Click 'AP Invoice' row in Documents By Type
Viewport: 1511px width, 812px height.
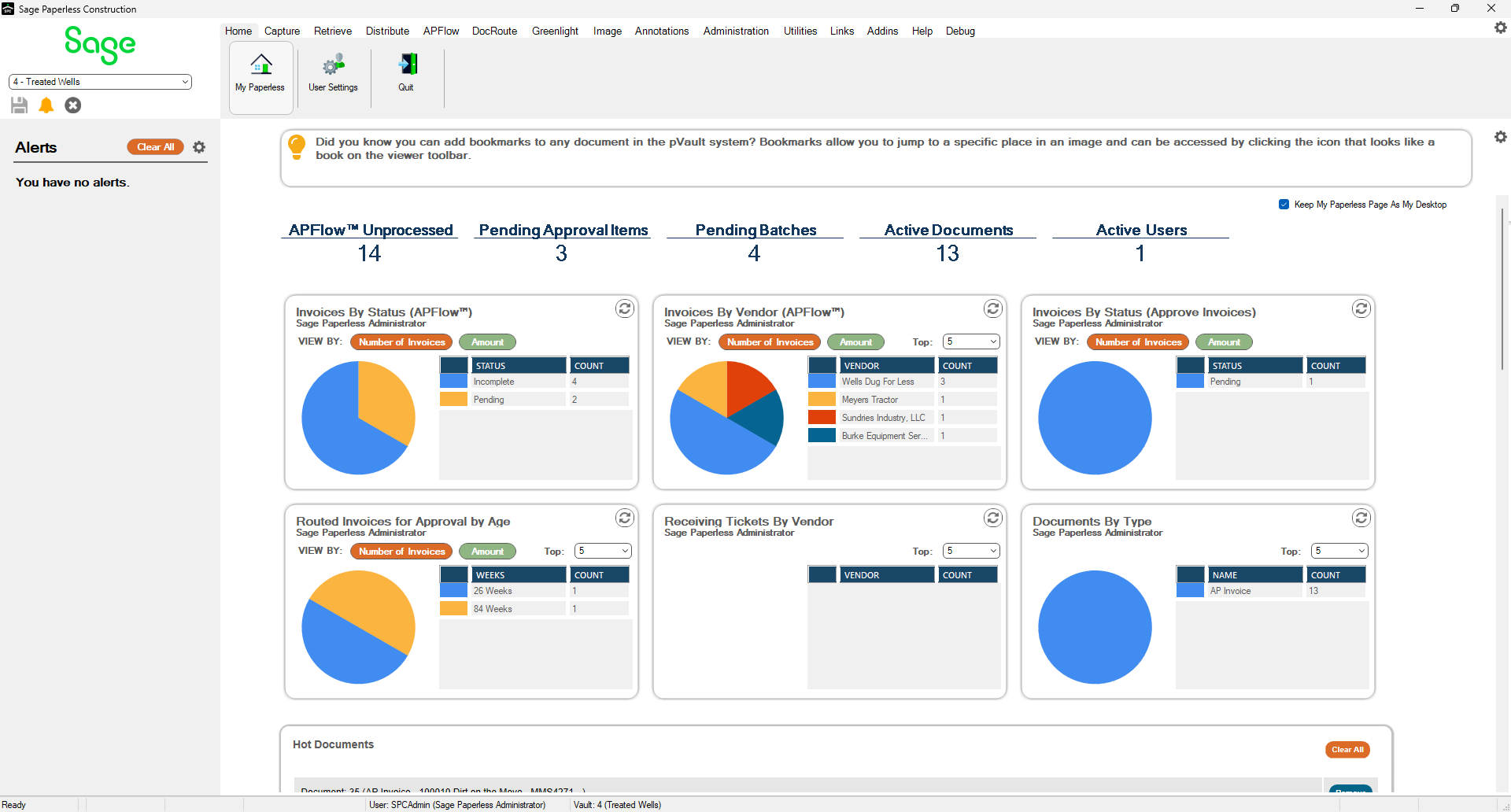pos(1271,591)
